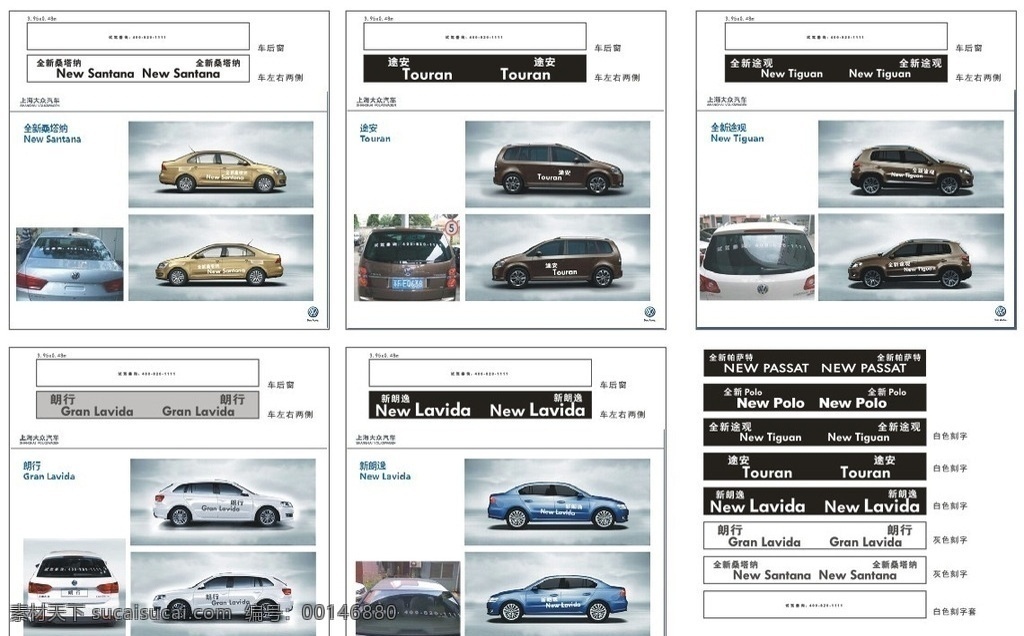
Task: Select the upper blue New Lavida car image
Action: pos(557,501)
